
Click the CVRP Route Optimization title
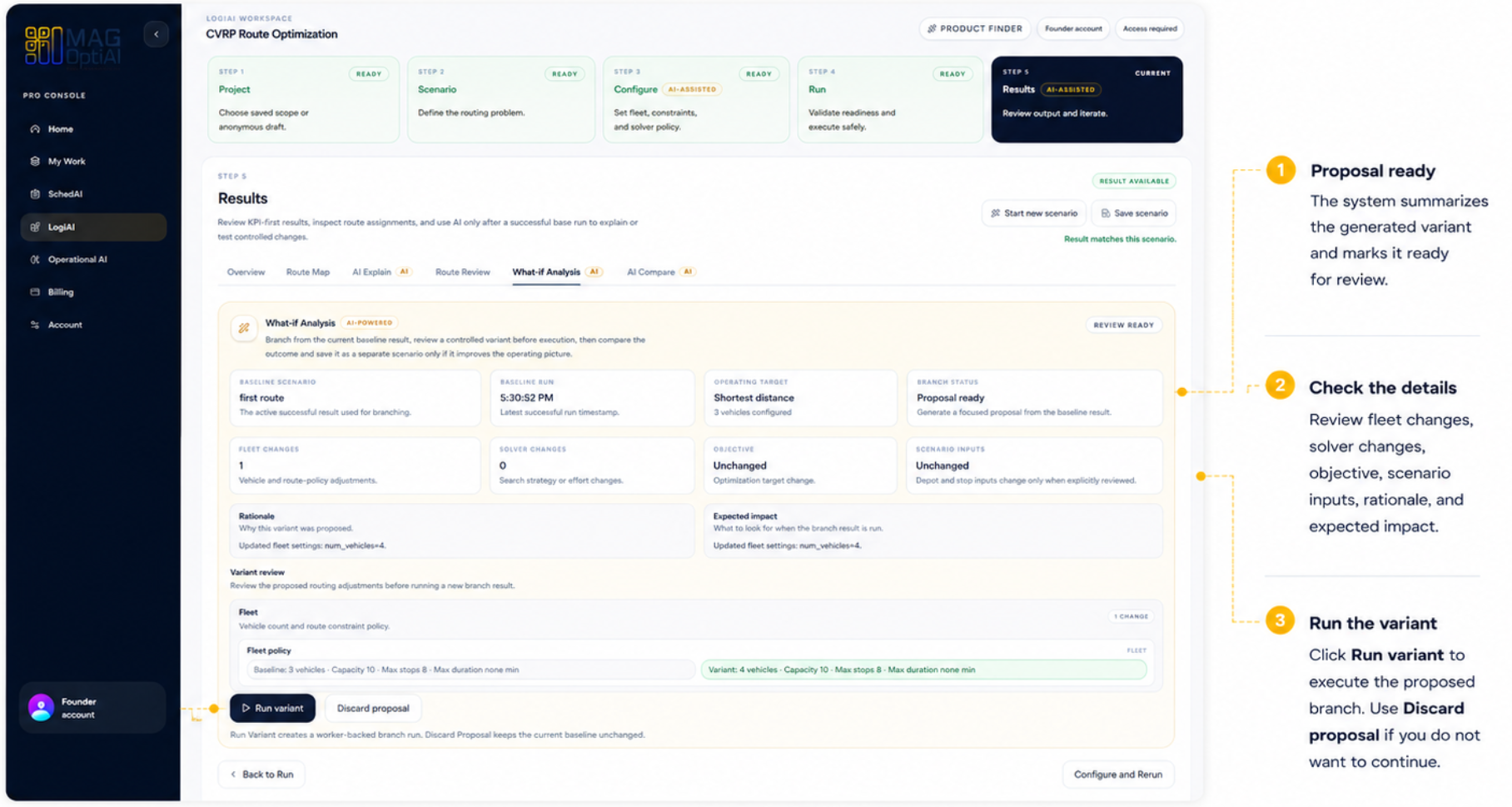(271, 34)
